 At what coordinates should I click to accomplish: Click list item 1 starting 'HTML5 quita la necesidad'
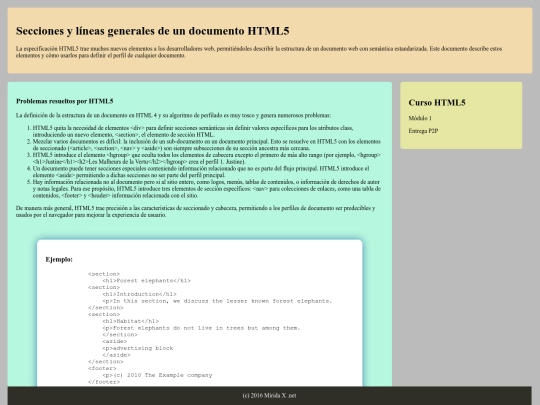pos(193,131)
